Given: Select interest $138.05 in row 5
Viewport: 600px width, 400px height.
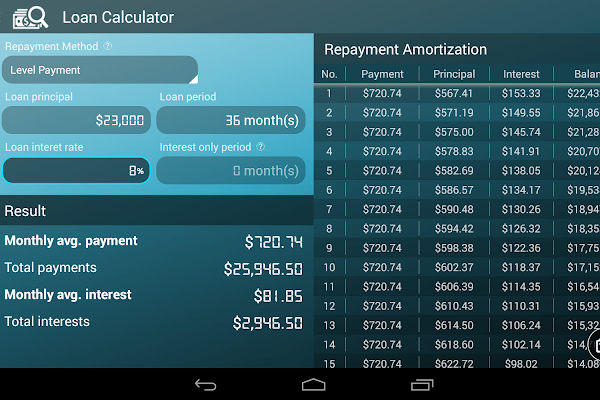Looking at the screenshot, I should (521, 170).
